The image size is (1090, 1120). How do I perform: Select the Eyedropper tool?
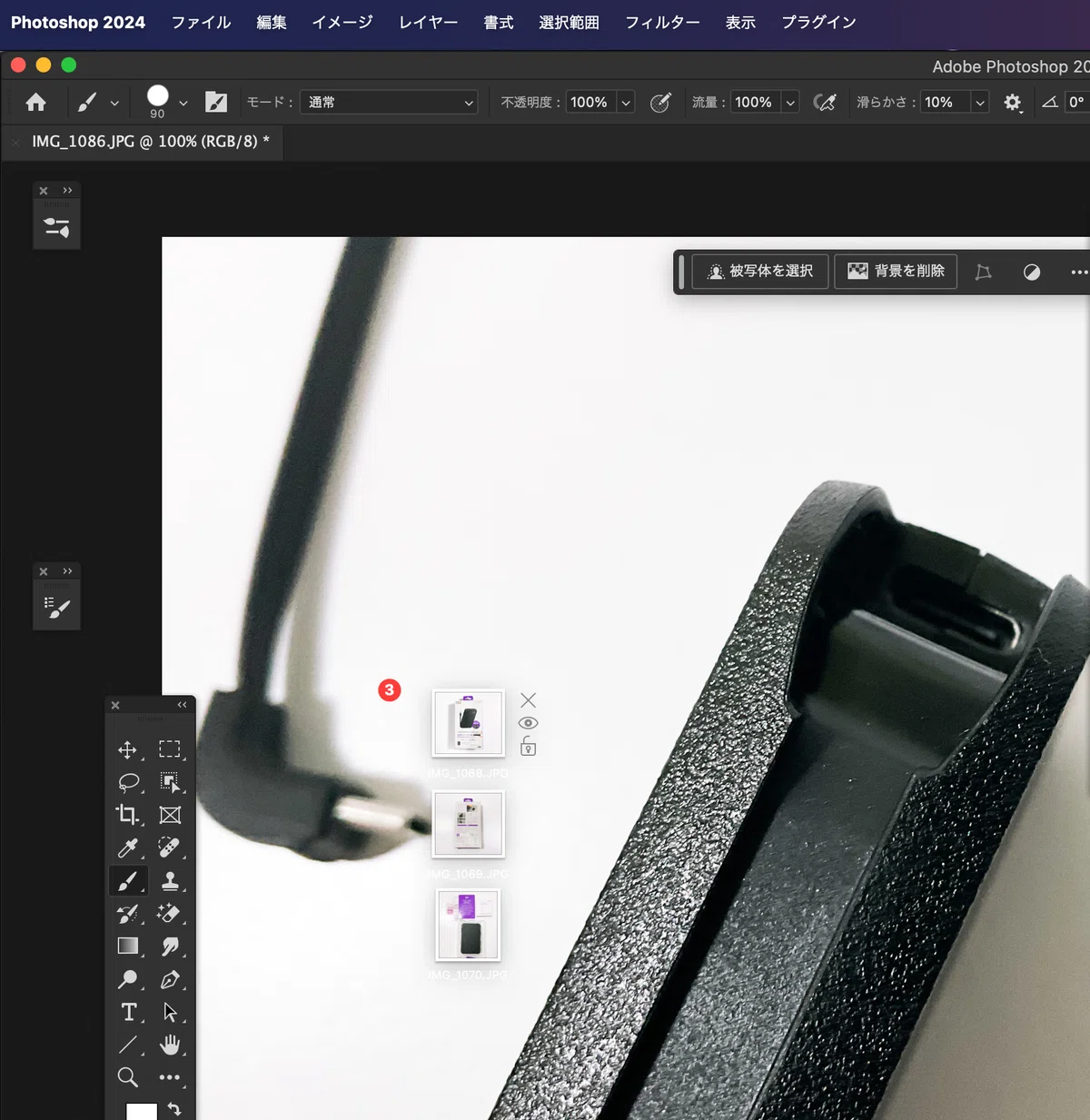127,847
